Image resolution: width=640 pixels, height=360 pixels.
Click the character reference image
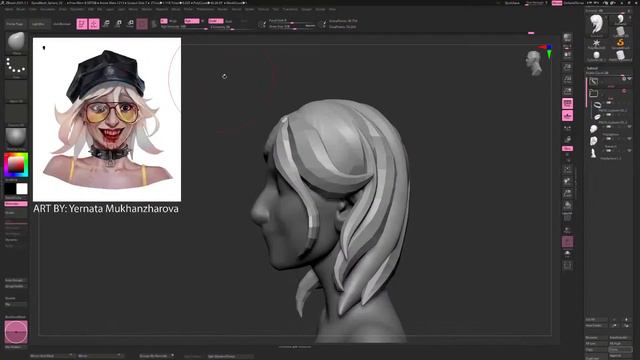[107, 120]
